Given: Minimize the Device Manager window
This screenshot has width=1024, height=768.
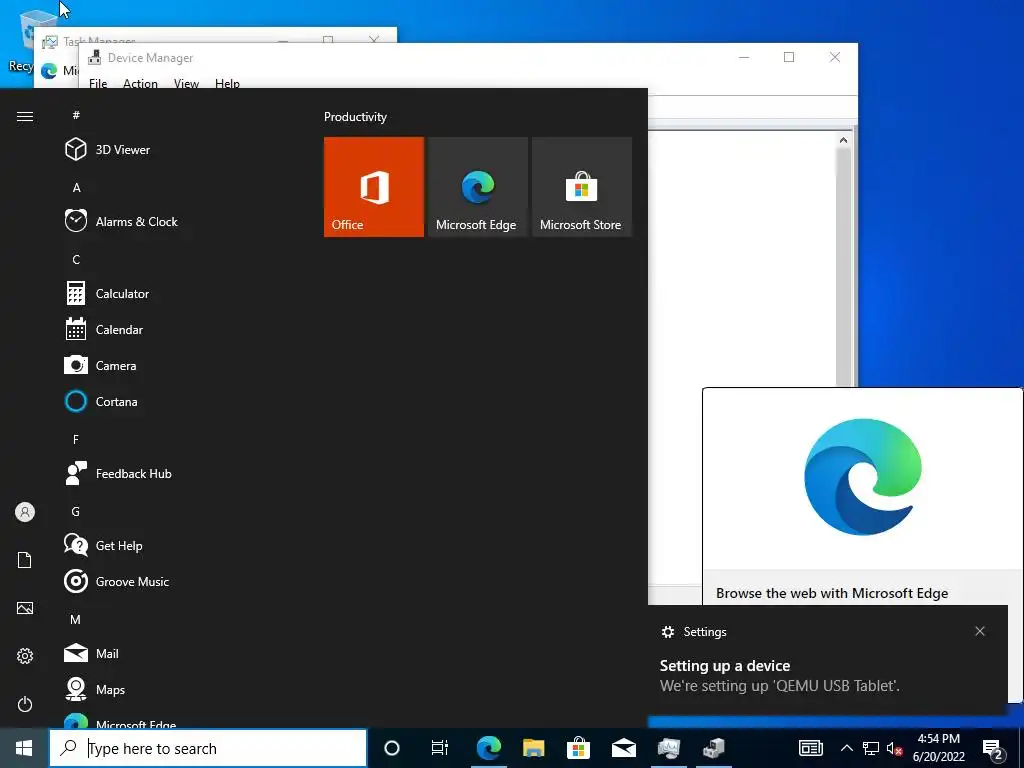Looking at the screenshot, I should point(744,57).
